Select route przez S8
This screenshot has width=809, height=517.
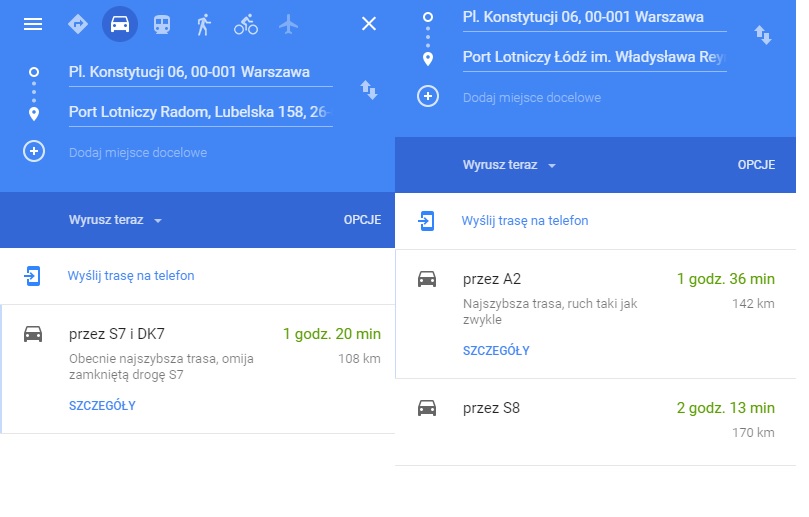coord(595,422)
